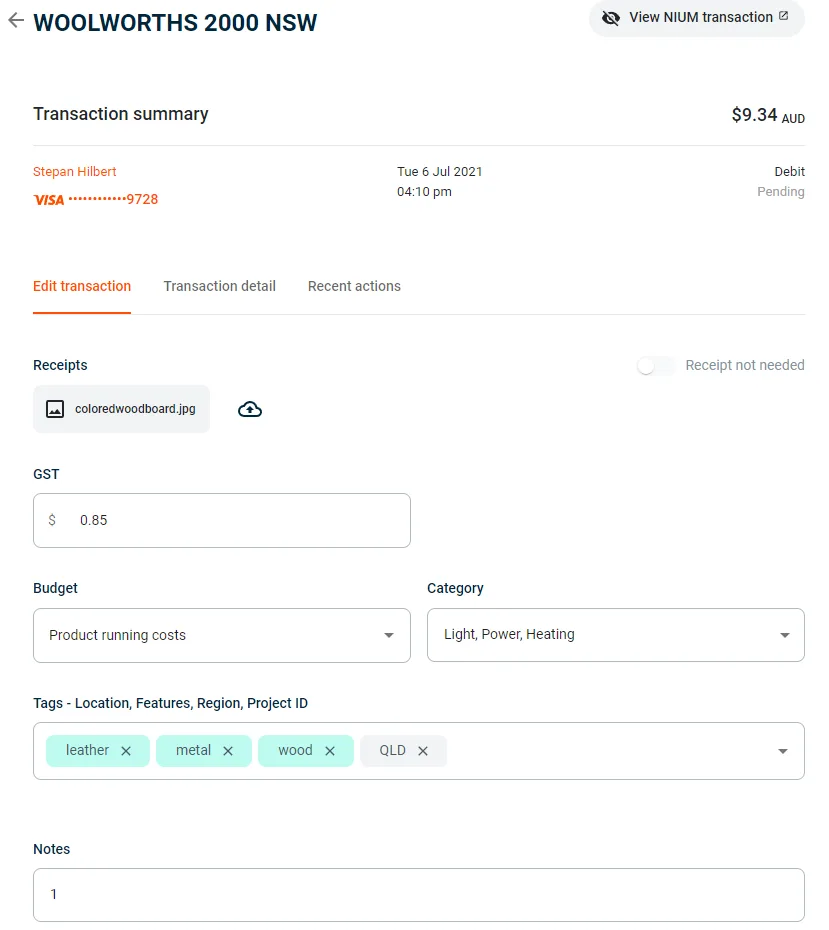Click the image icon on coloredwoodboard.jpg
The height and width of the screenshot is (930, 829).
point(55,409)
